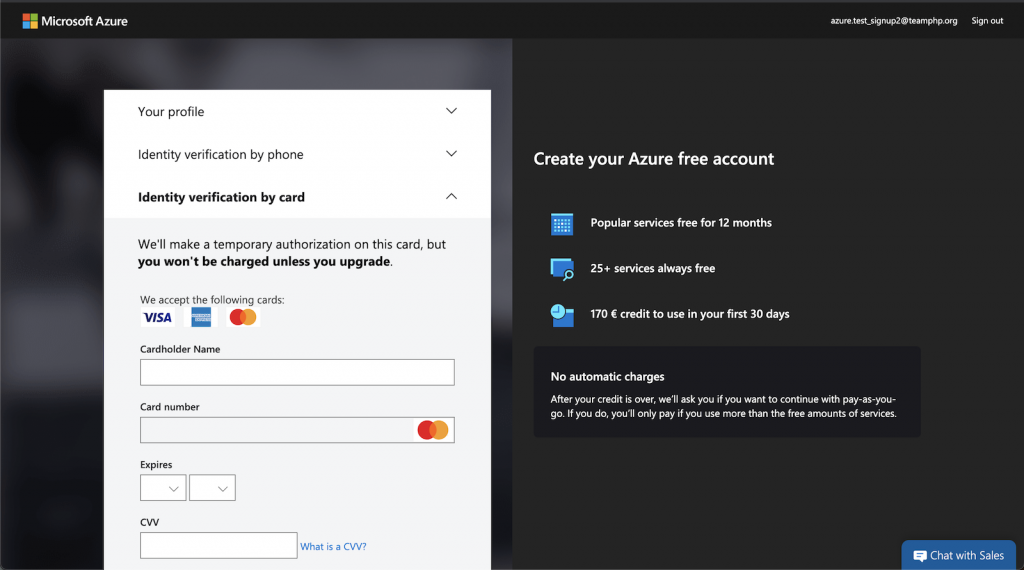Focus the Card number input field

(x=297, y=430)
